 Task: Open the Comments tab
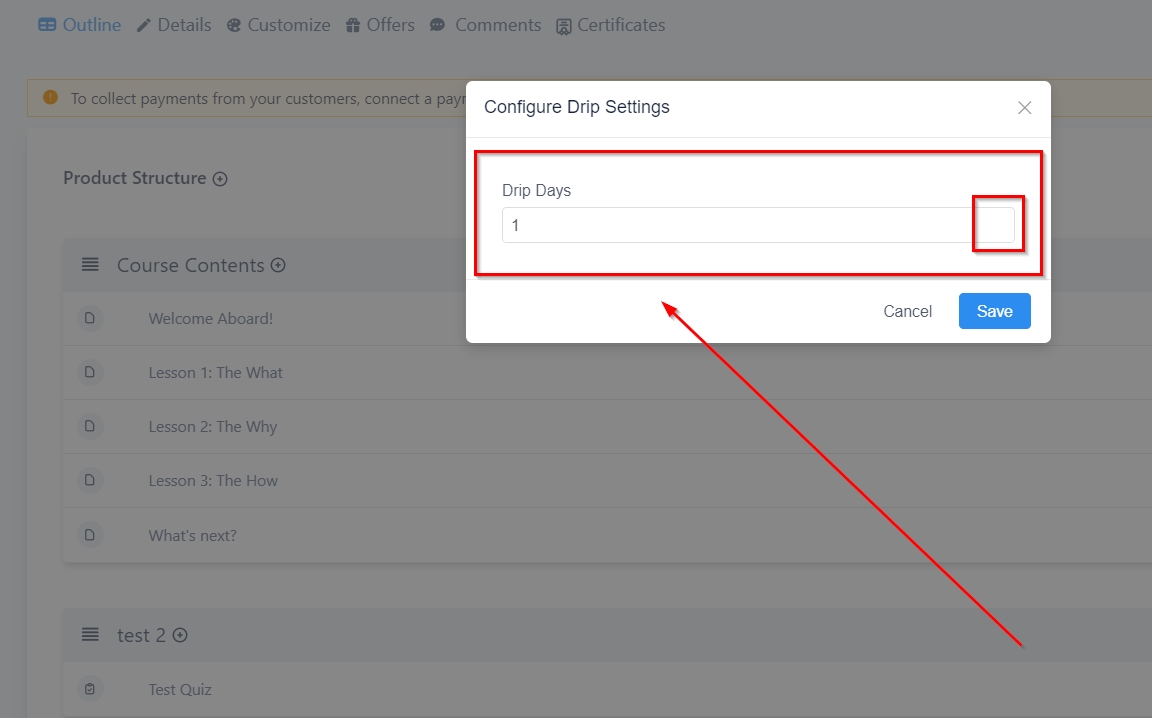[486, 25]
